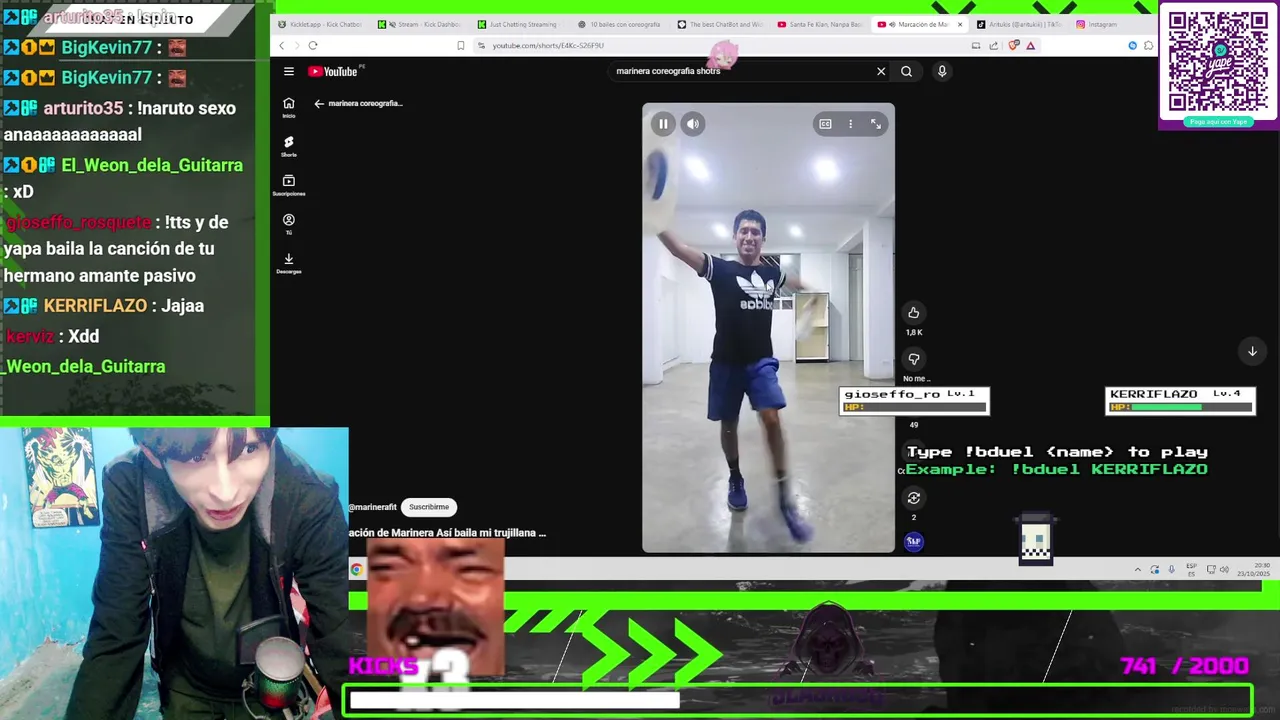Click the browser back arrow
Screen dimensions: 1280x720
click(x=281, y=45)
